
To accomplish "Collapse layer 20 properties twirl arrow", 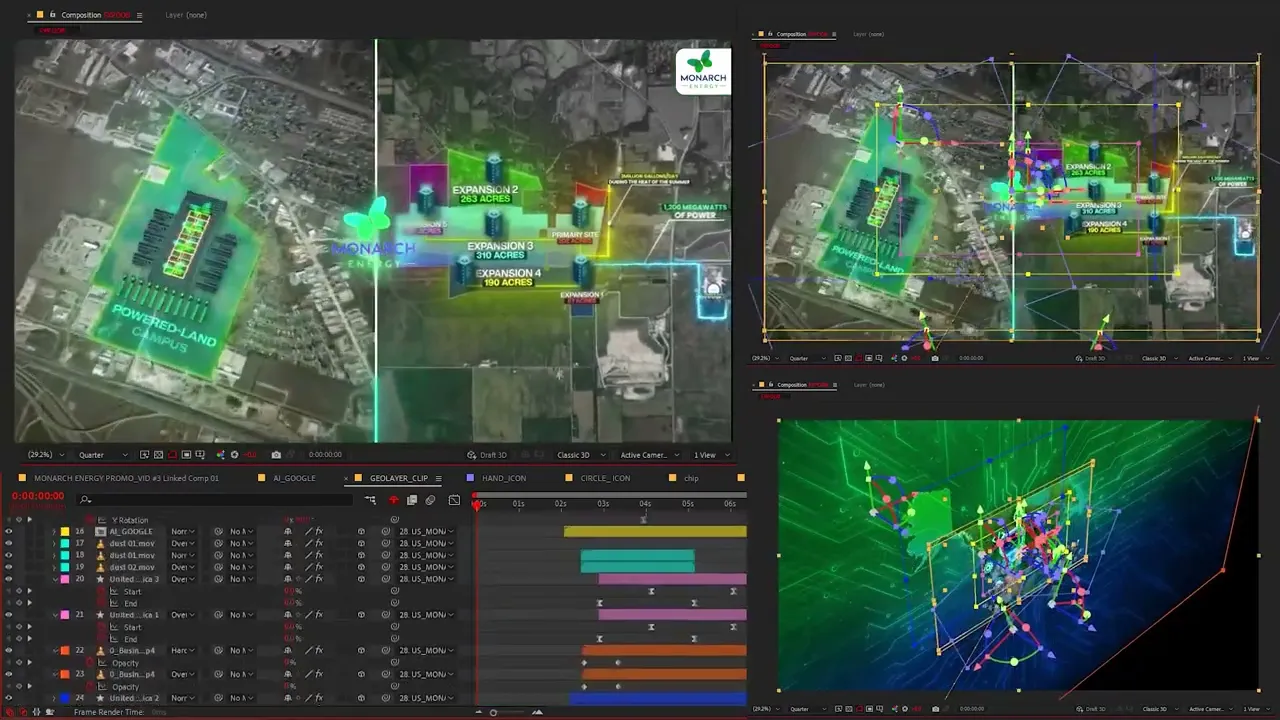I will 55,579.
